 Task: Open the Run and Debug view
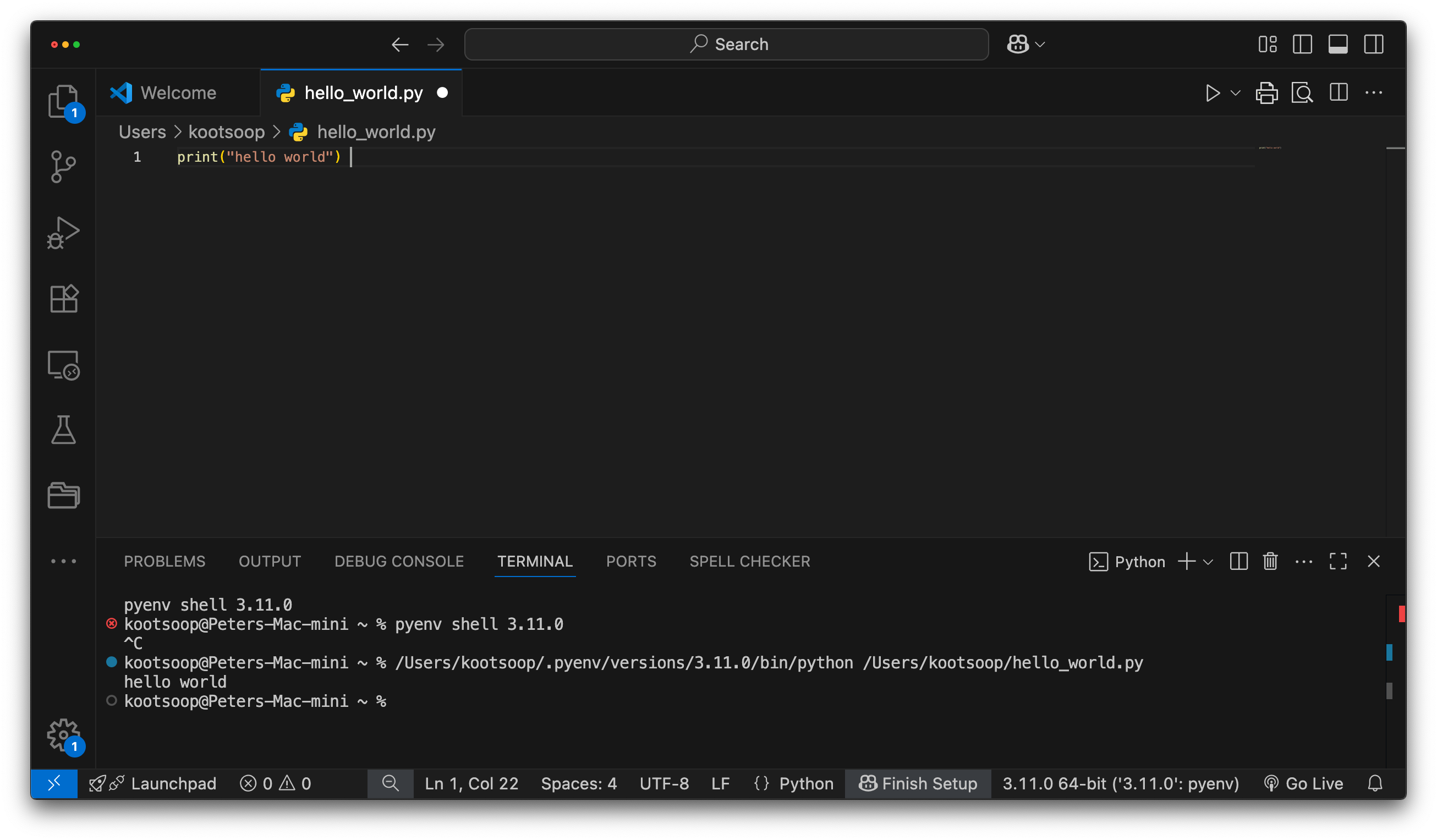coord(64,233)
